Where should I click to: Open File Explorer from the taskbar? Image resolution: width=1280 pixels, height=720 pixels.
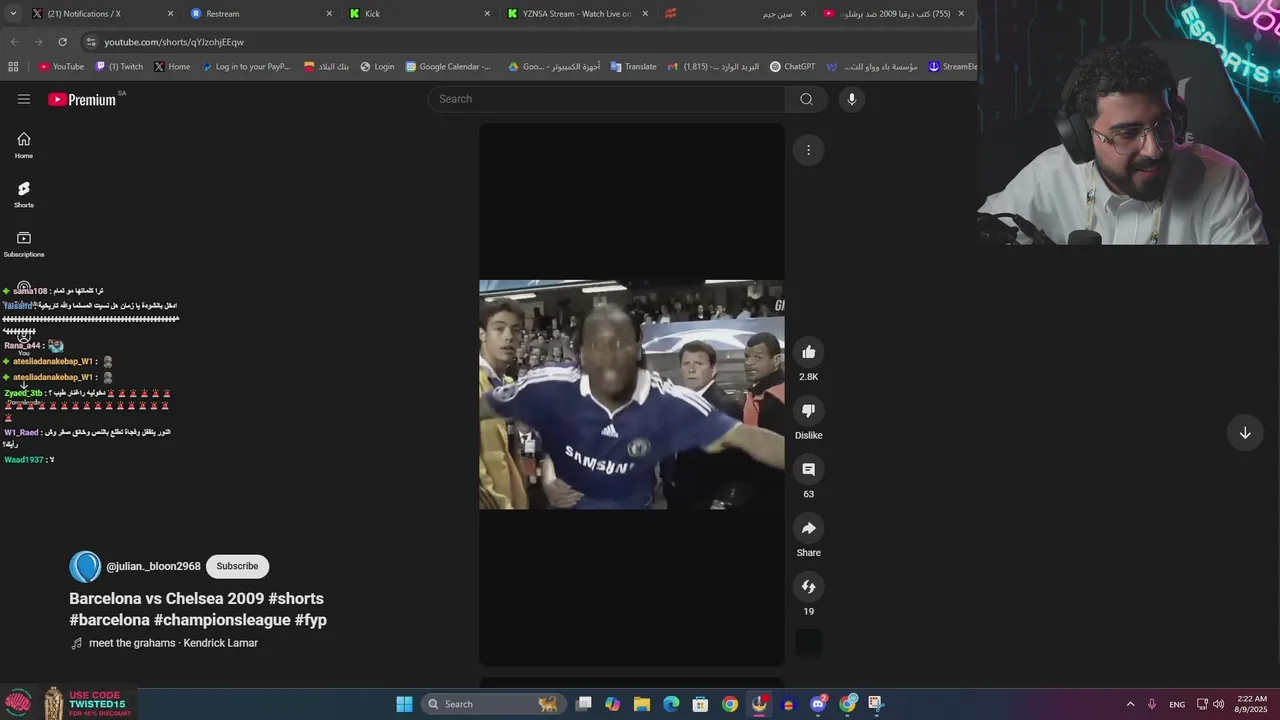click(x=642, y=704)
